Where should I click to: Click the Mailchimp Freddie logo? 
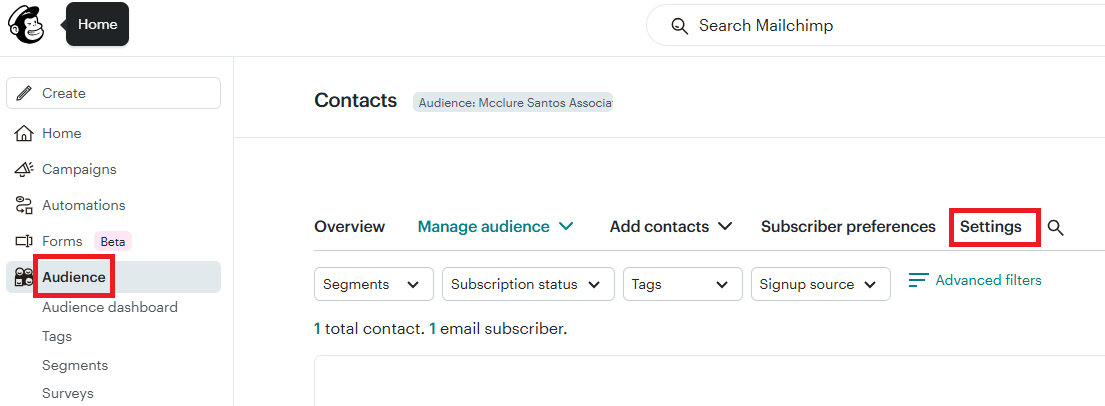[27, 25]
